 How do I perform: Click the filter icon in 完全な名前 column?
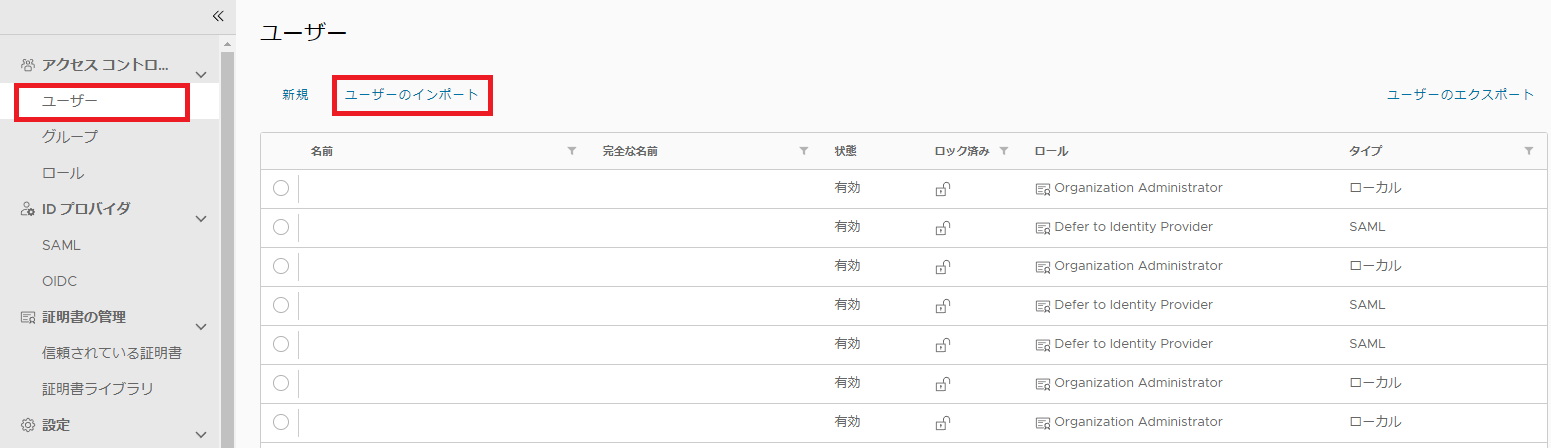tap(804, 151)
